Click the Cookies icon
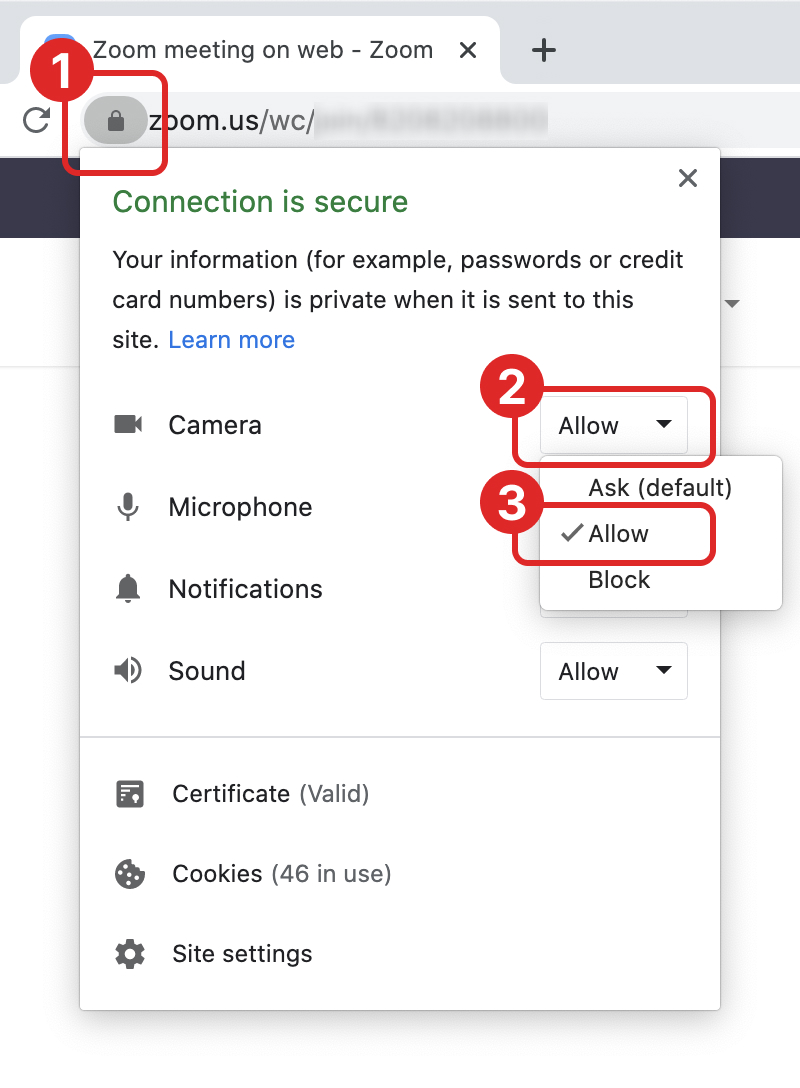800x1088 pixels. (130, 874)
